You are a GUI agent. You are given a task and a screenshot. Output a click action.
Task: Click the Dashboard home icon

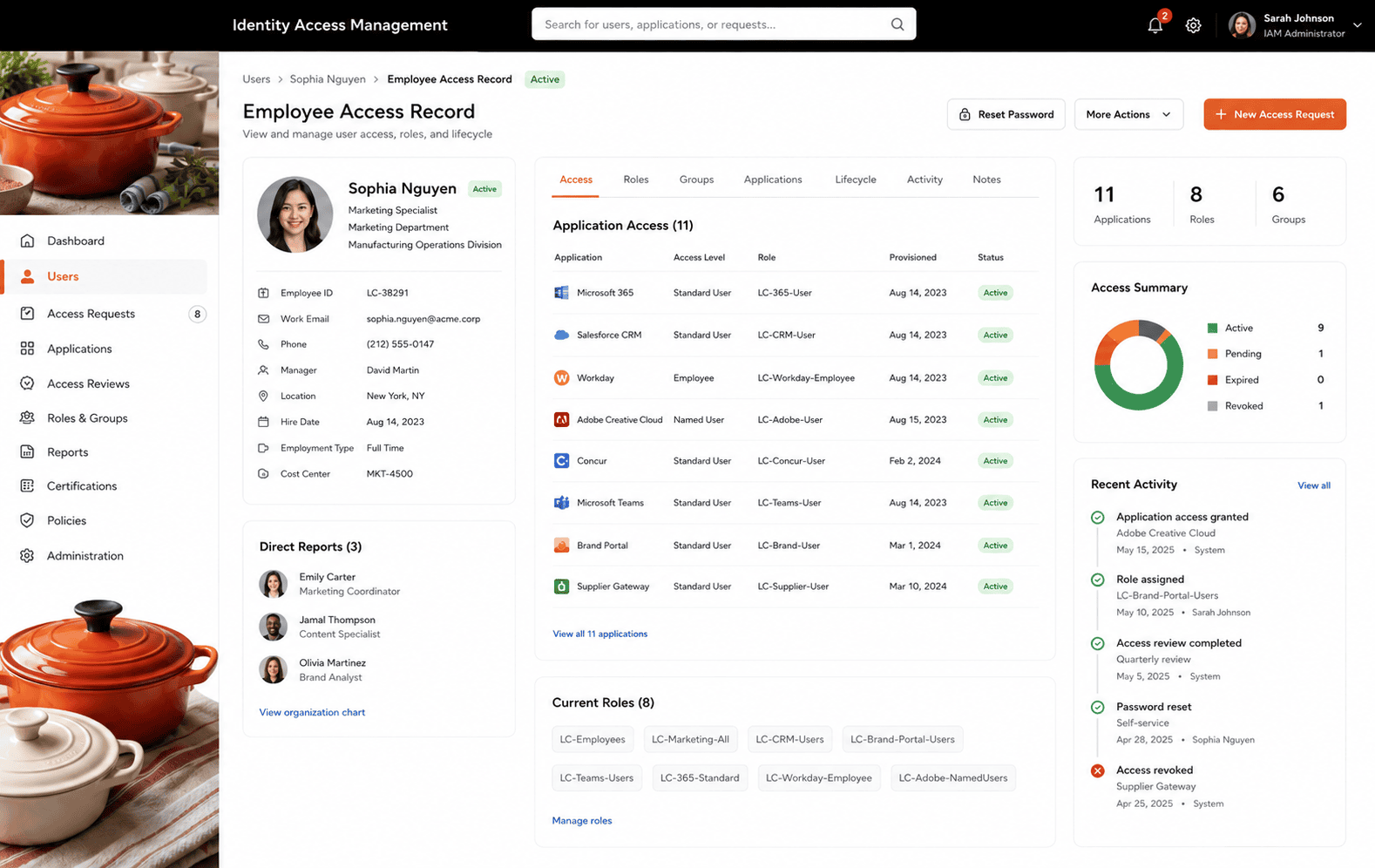tap(27, 241)
